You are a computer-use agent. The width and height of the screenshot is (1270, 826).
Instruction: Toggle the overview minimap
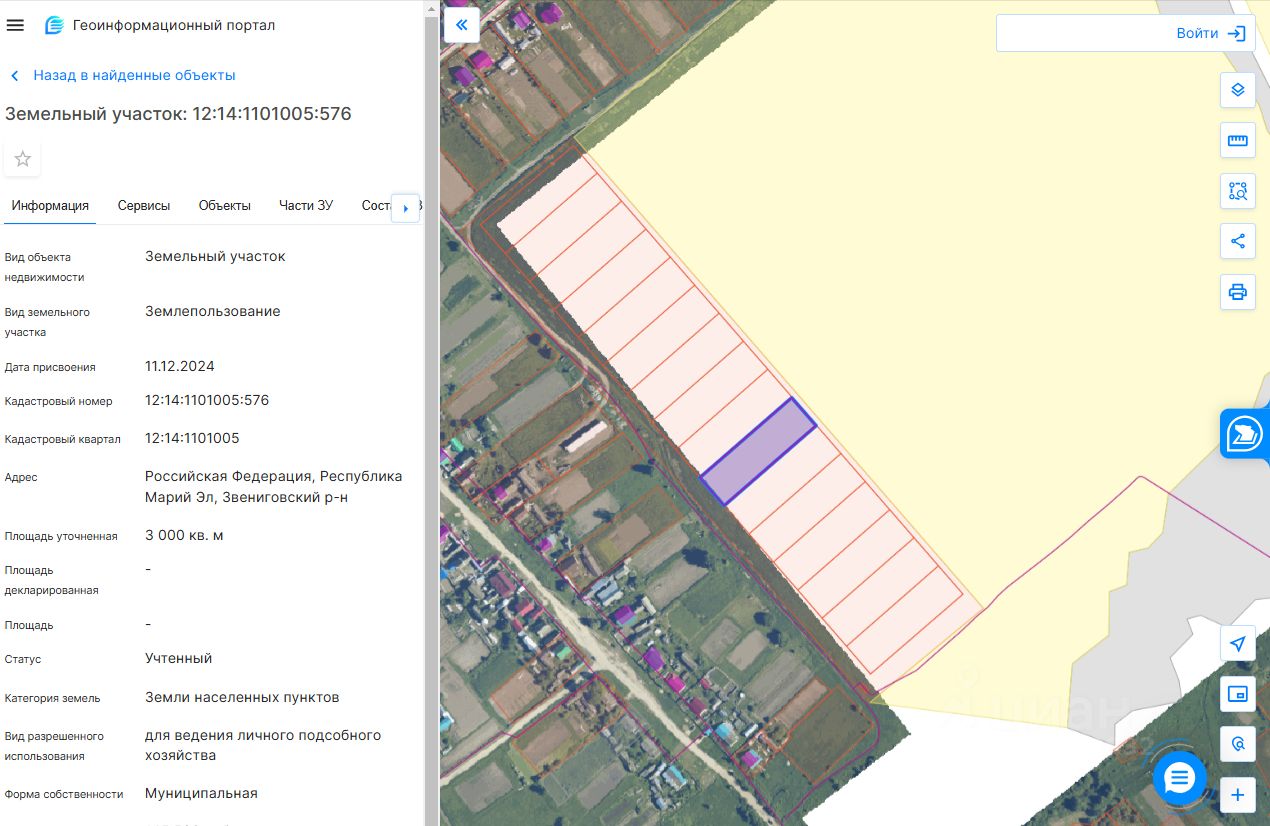pyautogui.click(x=1237, y=693)
